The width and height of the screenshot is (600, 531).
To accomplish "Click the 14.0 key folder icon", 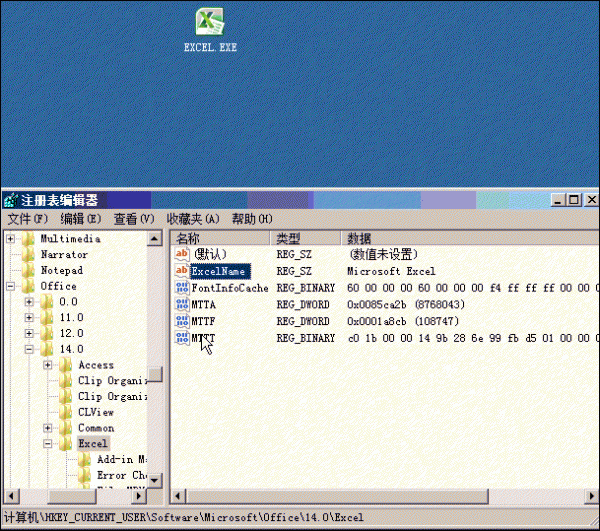I will (x=47, y=349).
